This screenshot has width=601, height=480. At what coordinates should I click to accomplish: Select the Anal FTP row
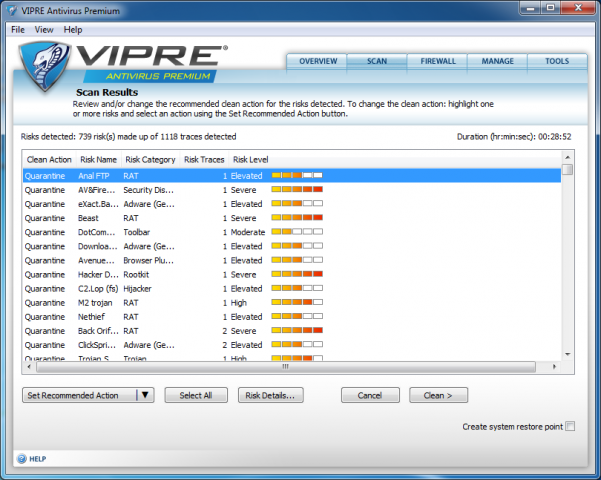(x=292, y=176)
